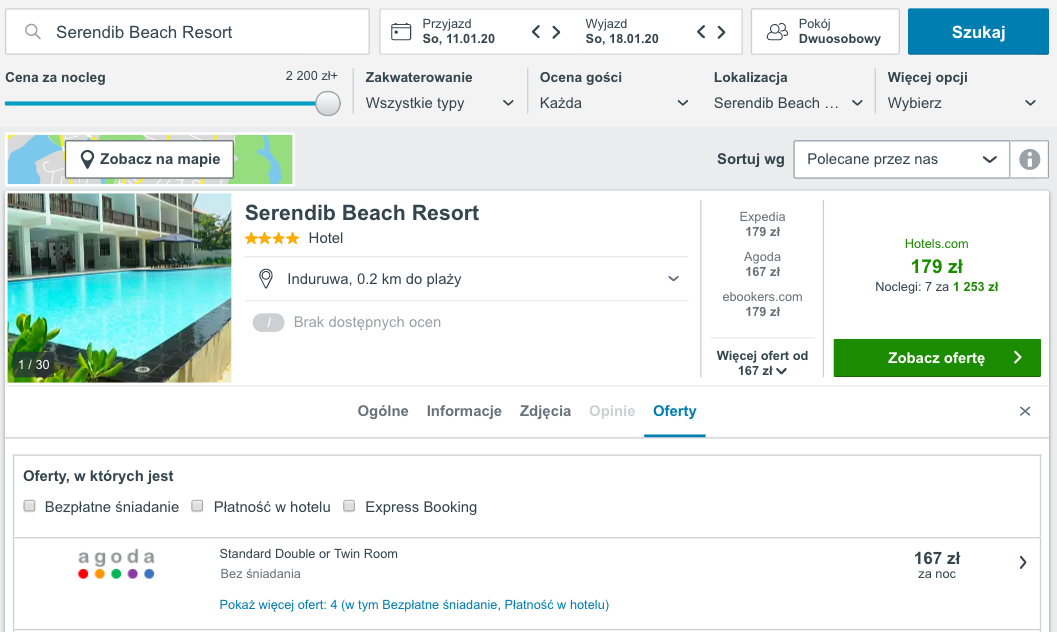Move arrival date to previous day
Screen dimensions: 1057x632
point(536,32)
